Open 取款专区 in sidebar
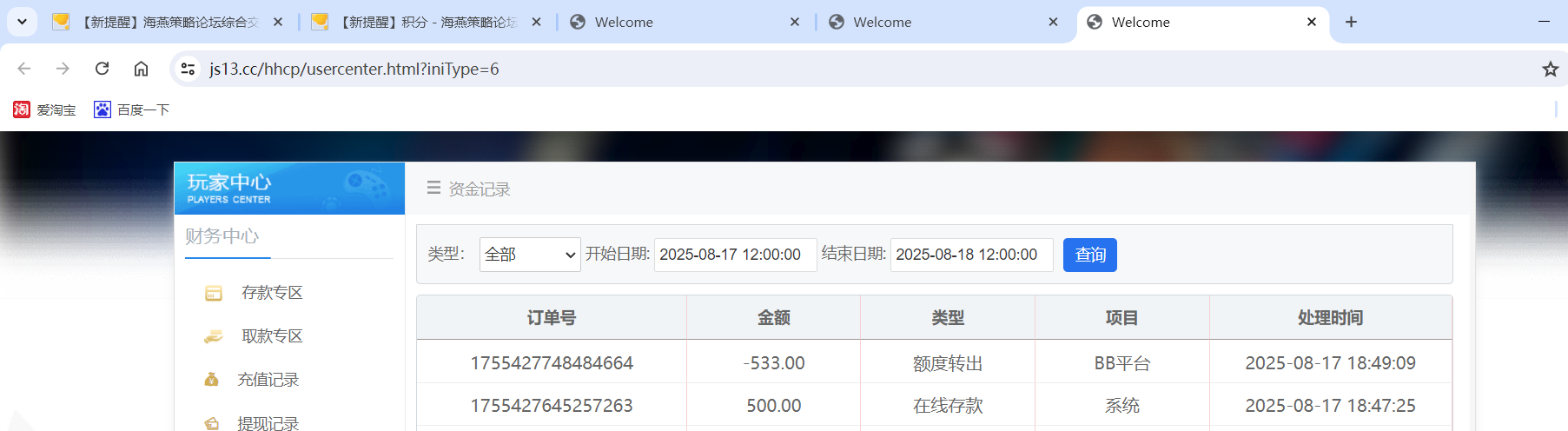The width and height of the screenshot is (1568, 431). tap(272, 336)
